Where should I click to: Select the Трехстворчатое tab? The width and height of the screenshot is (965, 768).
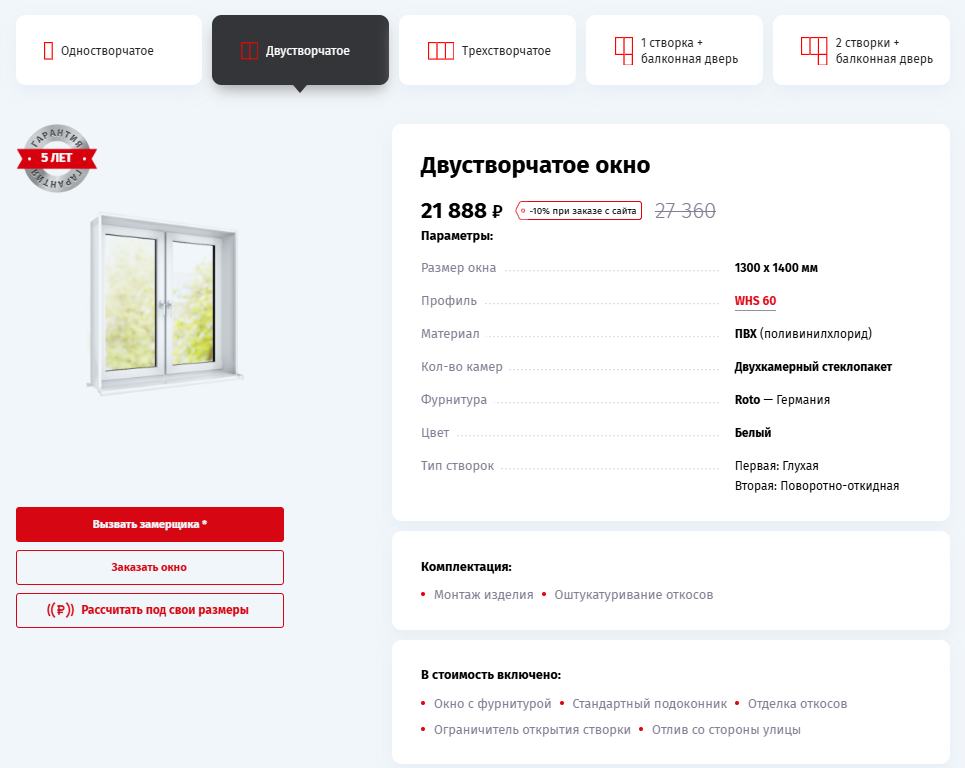(x=487, y=49)
